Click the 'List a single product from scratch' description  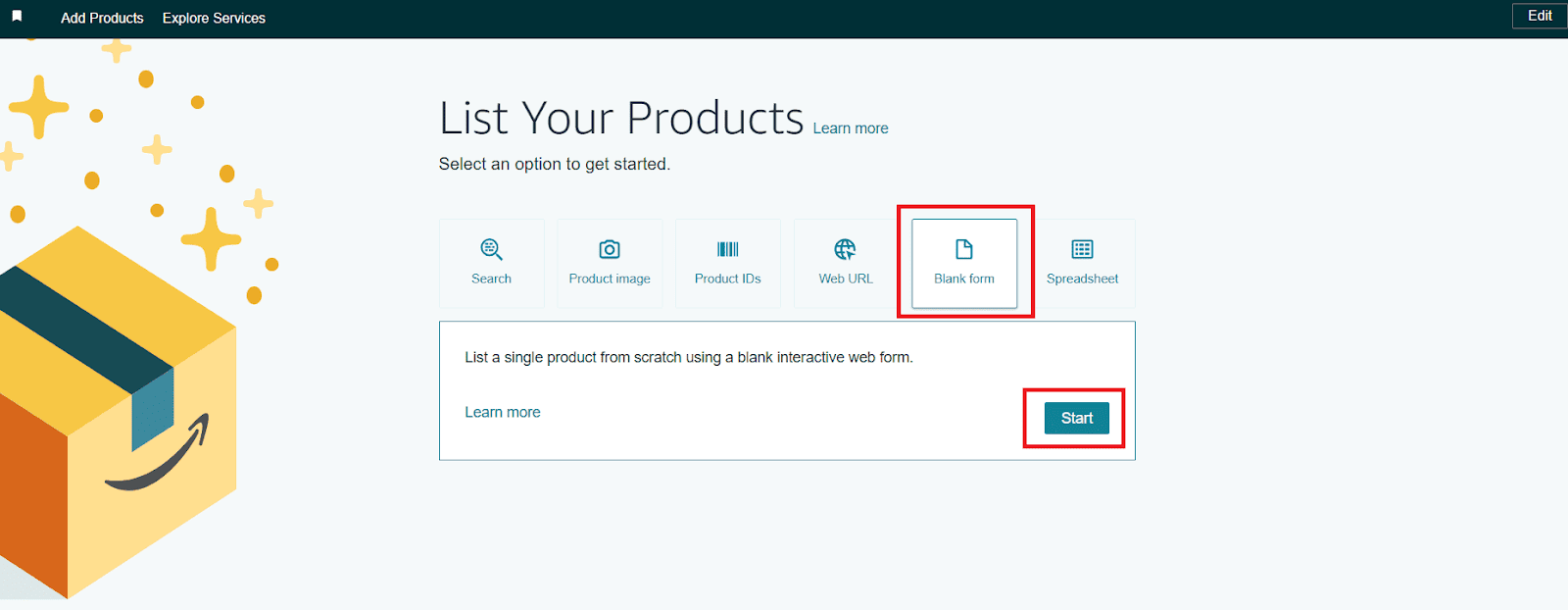tap(689, 357)
